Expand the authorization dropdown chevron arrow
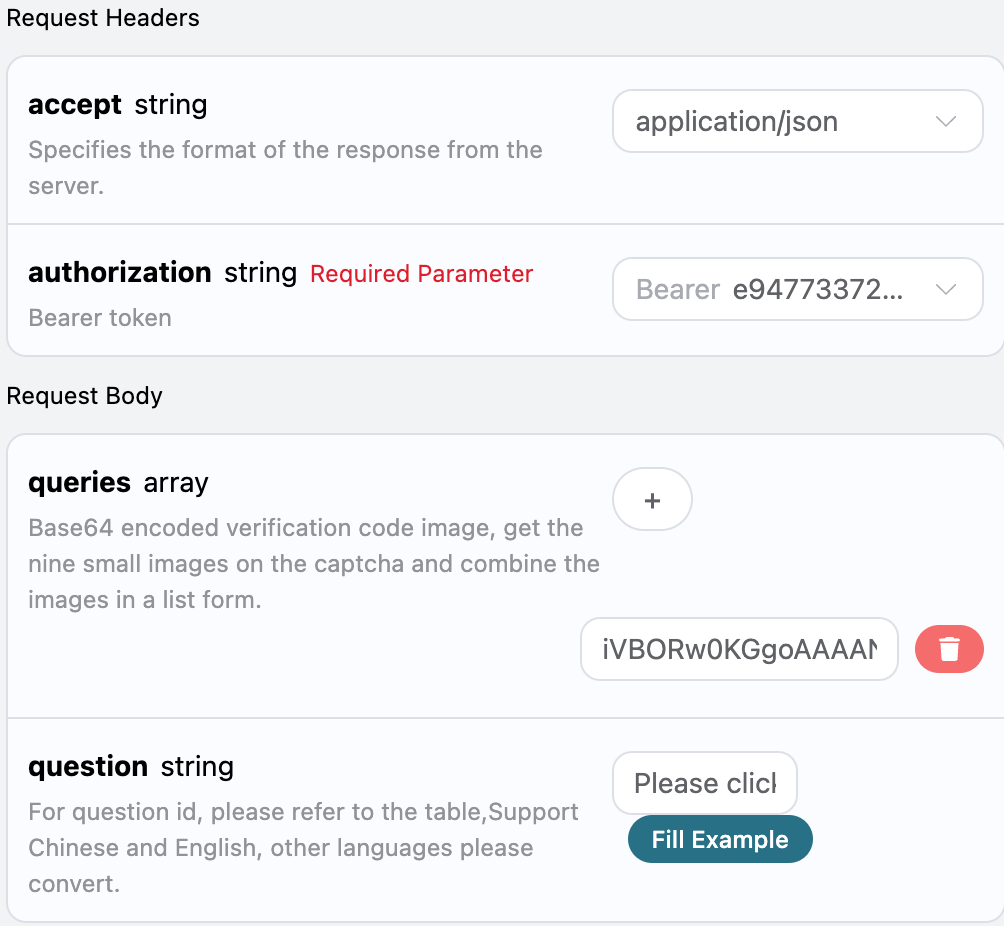This screenshot has width=1004, height=926. pos(945,290)
